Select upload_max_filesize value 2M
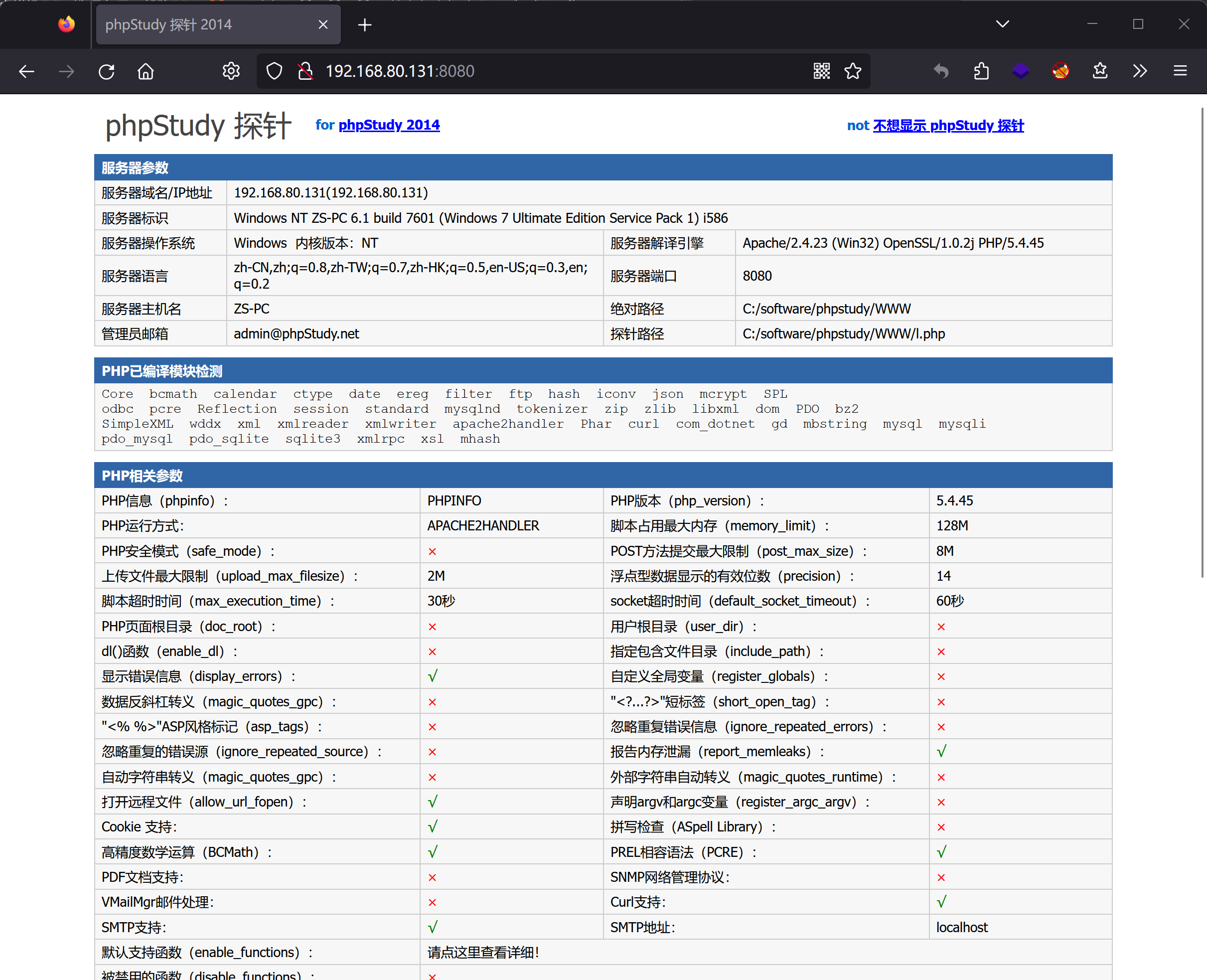This screenshot has height=980, width=1207. tap(436, 576)
